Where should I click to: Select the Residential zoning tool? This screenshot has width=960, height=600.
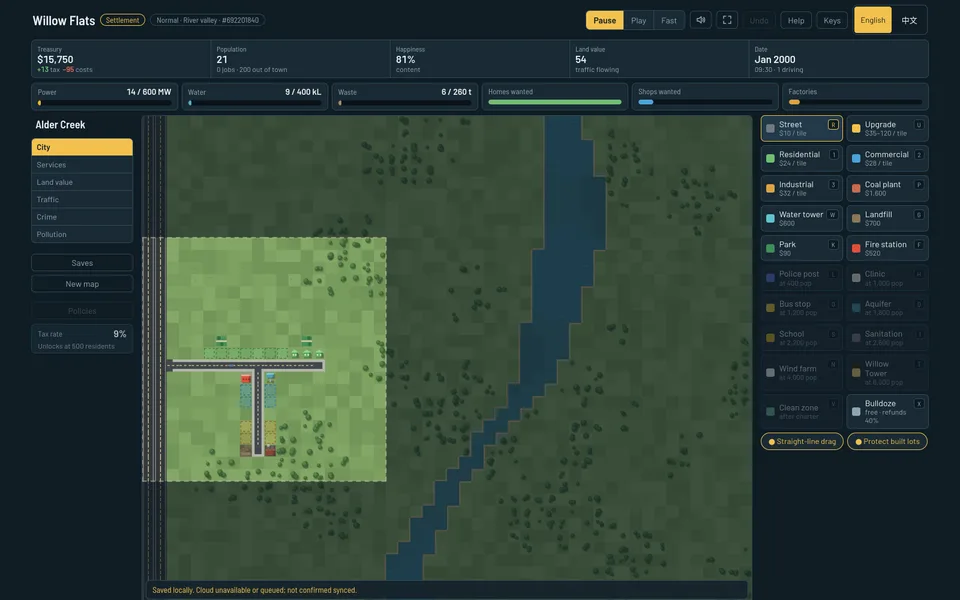click(x=801, y=159)
